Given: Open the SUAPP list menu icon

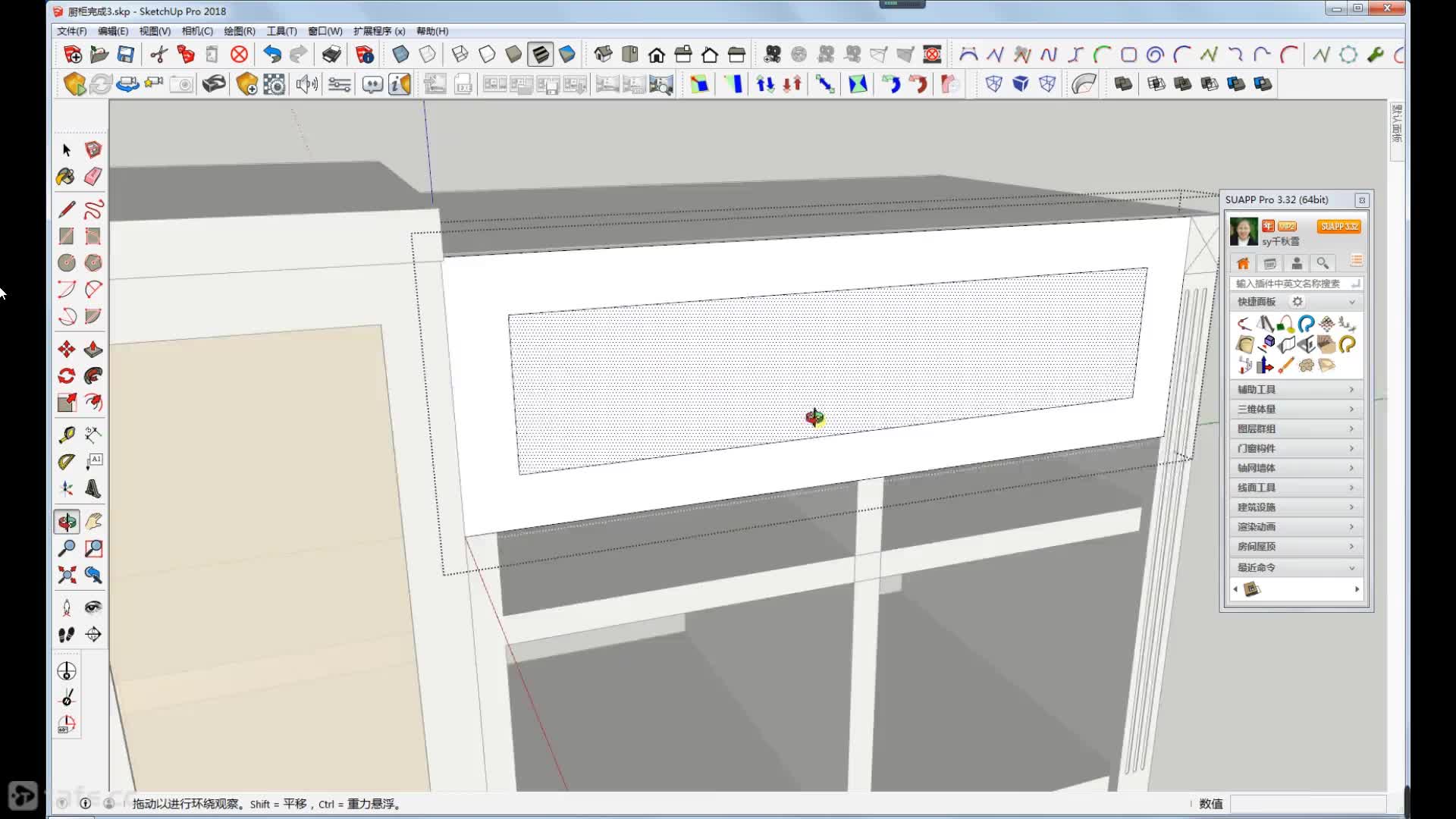Looking at the screenshot, I should coord(1356,262).
